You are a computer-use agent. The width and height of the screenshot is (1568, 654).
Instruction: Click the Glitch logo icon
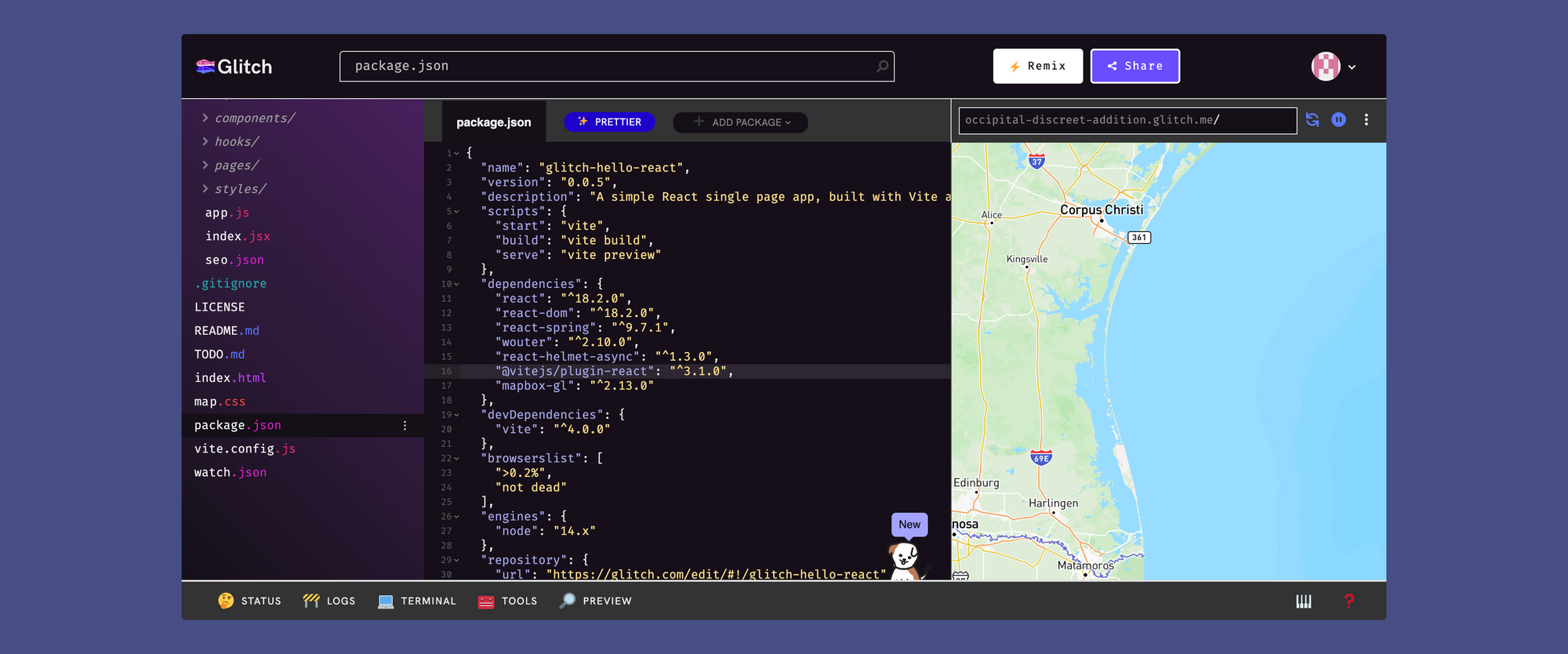point(205,67)
